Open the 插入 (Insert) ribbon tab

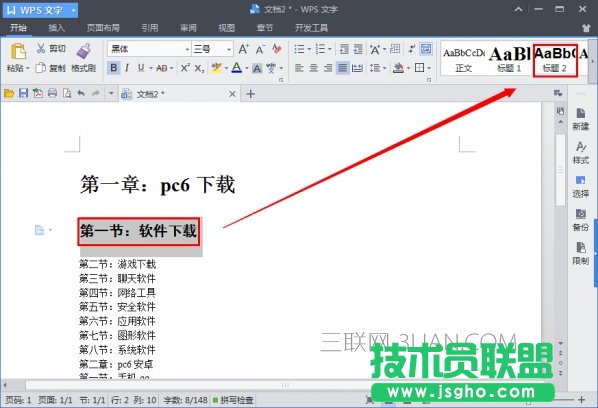[56, 28]
